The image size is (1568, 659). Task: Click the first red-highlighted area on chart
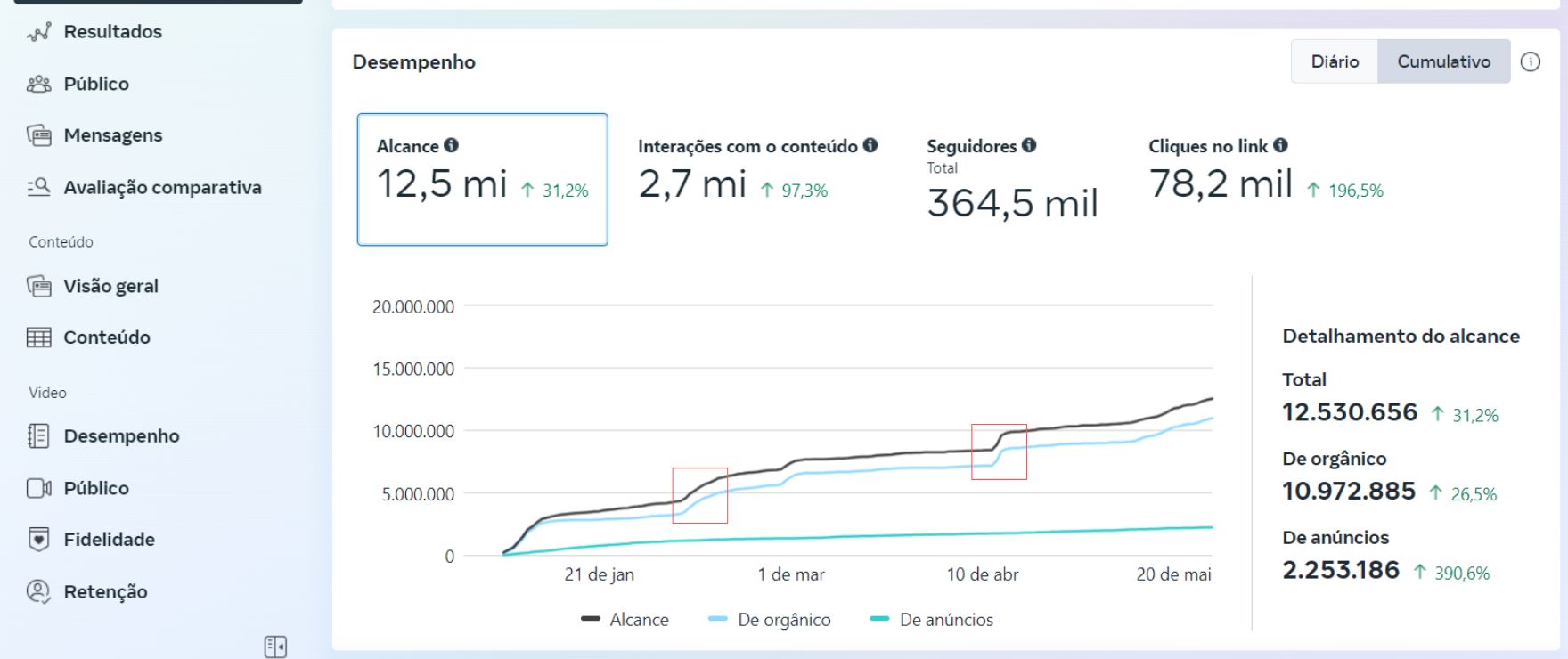tap(699, 495)
